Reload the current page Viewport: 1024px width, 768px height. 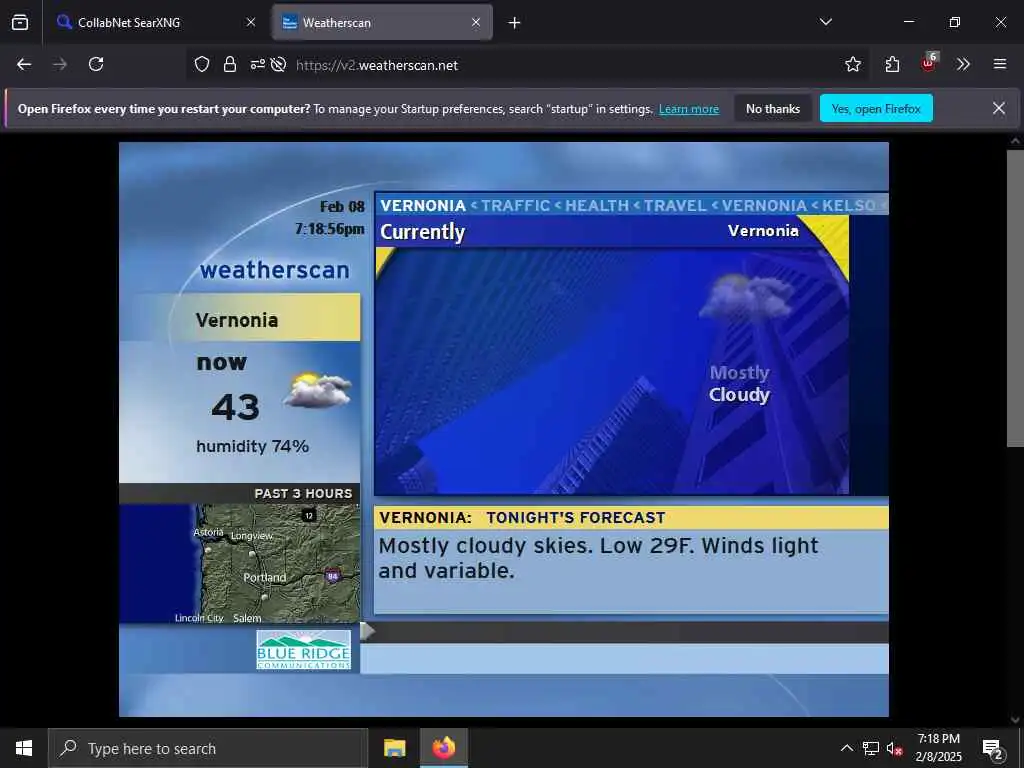[96, 64]
